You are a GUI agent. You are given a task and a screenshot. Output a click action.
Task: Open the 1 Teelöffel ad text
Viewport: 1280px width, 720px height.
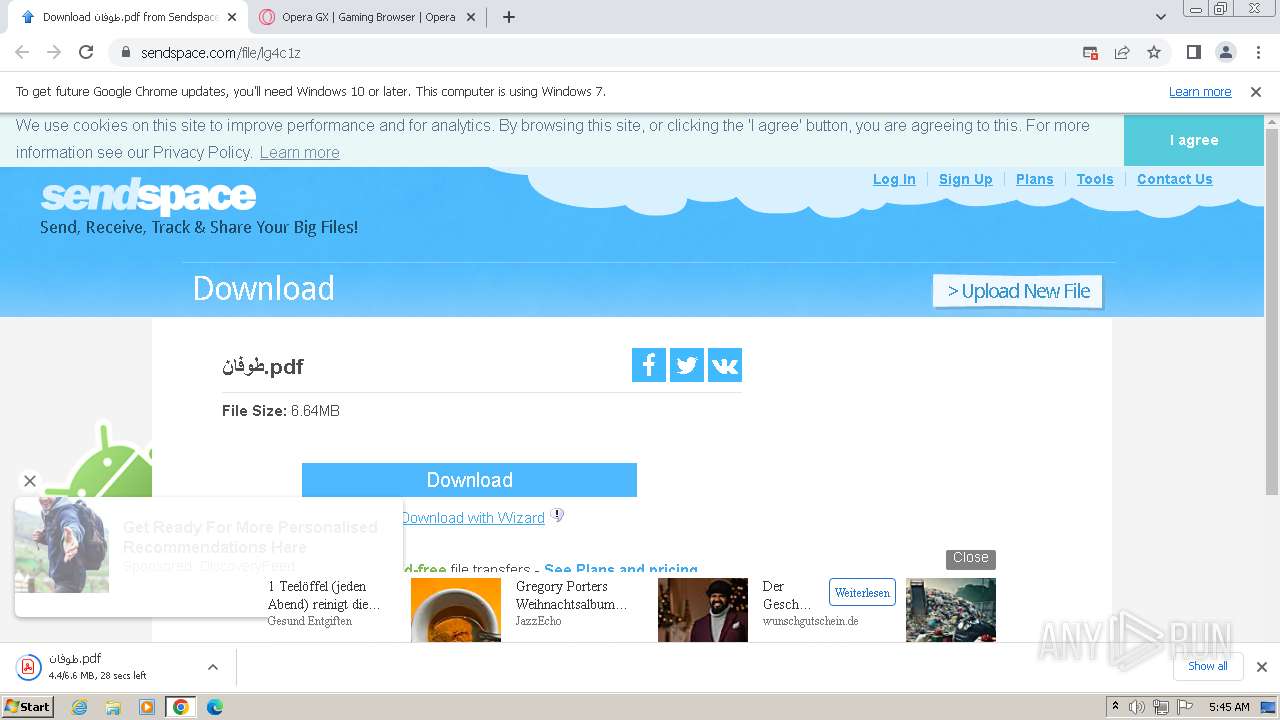pos(324,595)
